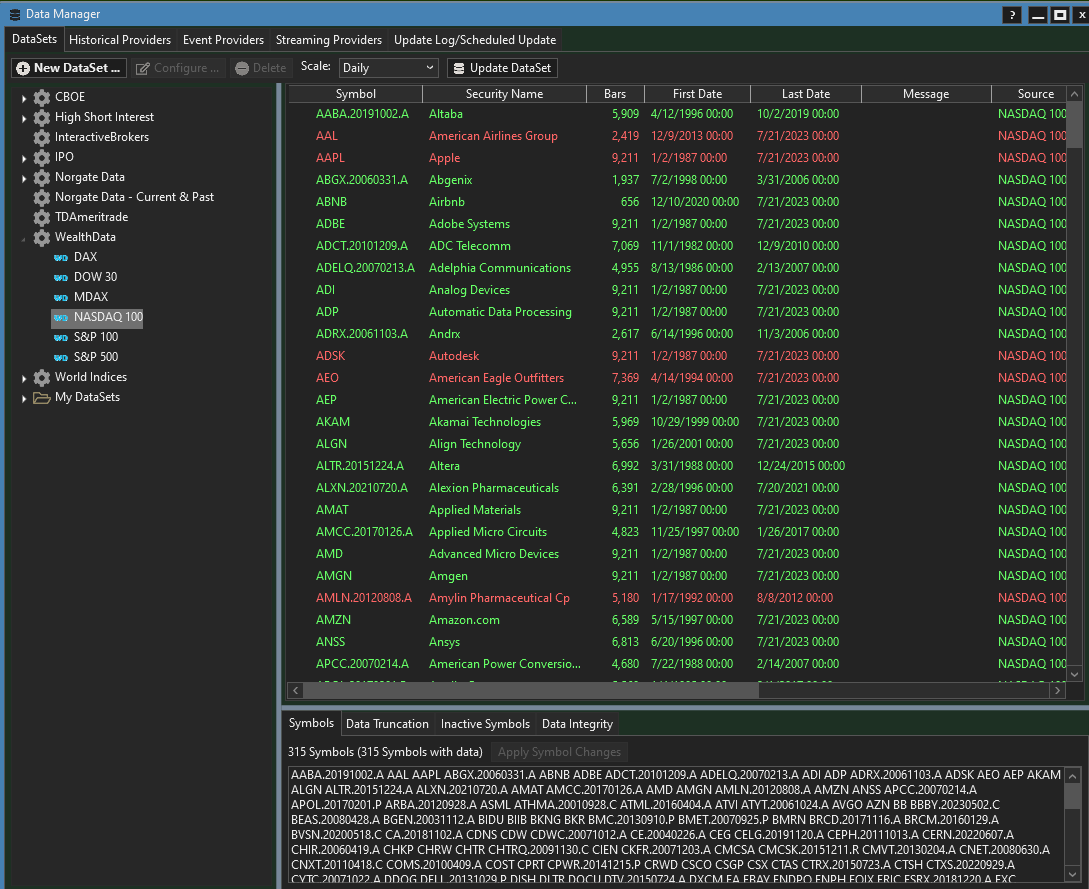Switch to the Historical Providers tab

(120, 40)
